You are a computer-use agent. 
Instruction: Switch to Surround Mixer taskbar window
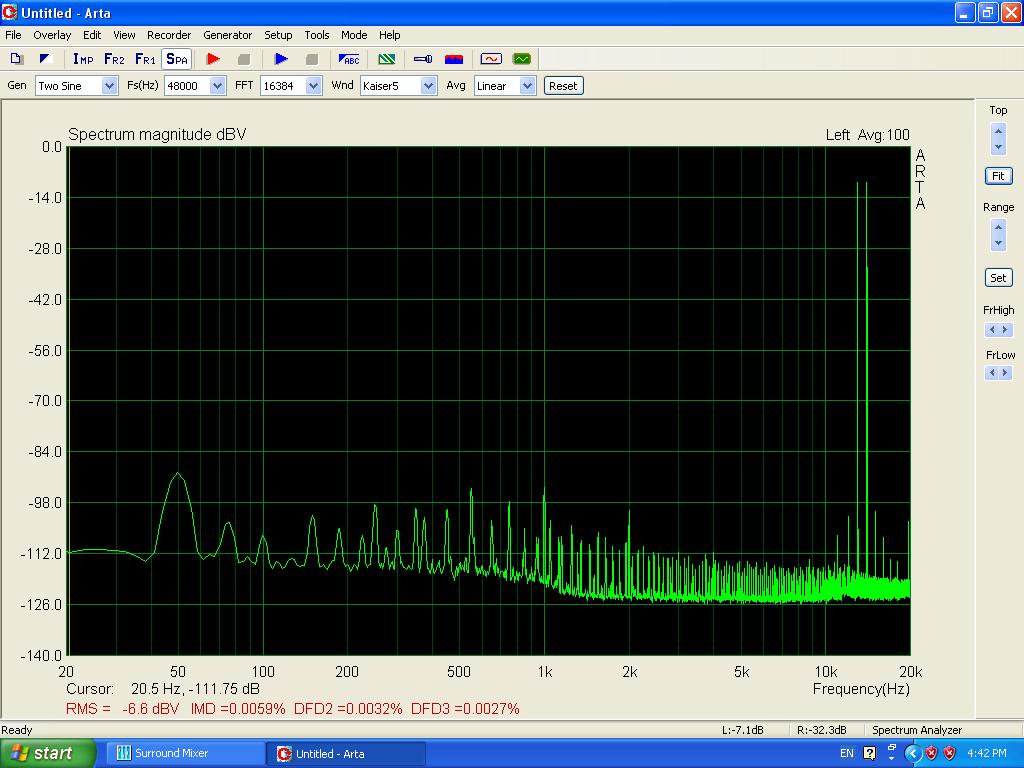pos(184,753)
